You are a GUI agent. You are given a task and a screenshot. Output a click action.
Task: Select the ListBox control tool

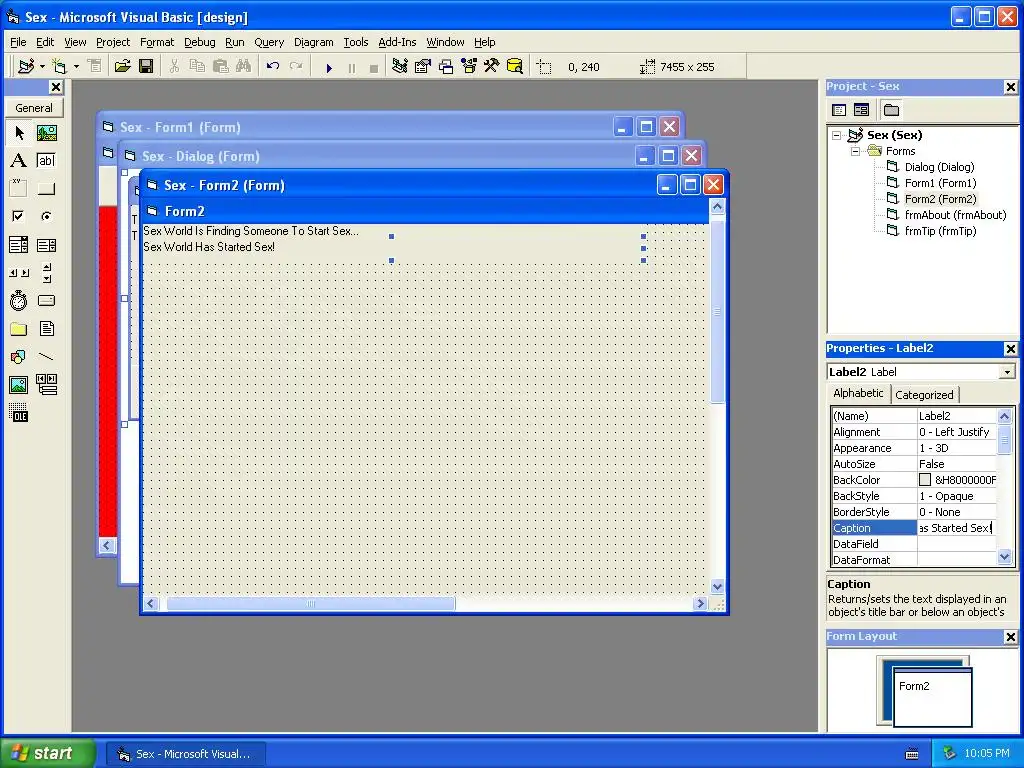46,245
